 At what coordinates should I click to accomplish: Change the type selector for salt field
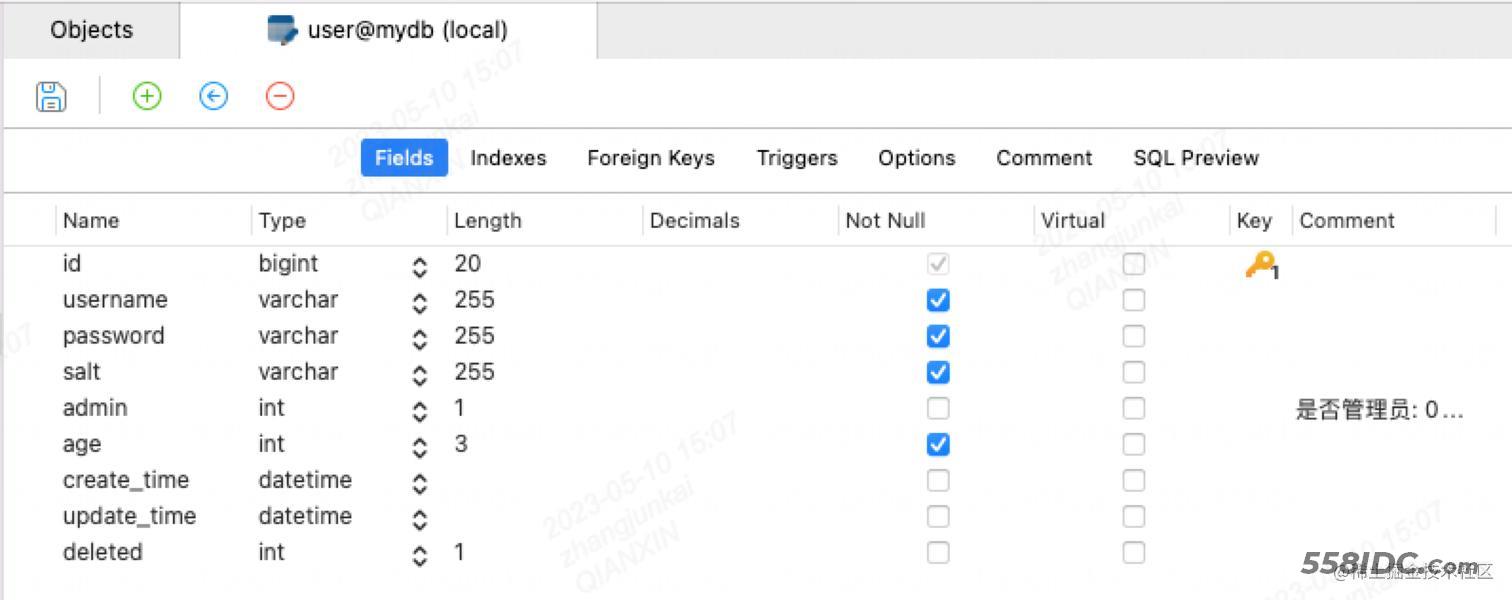point(420,374)
